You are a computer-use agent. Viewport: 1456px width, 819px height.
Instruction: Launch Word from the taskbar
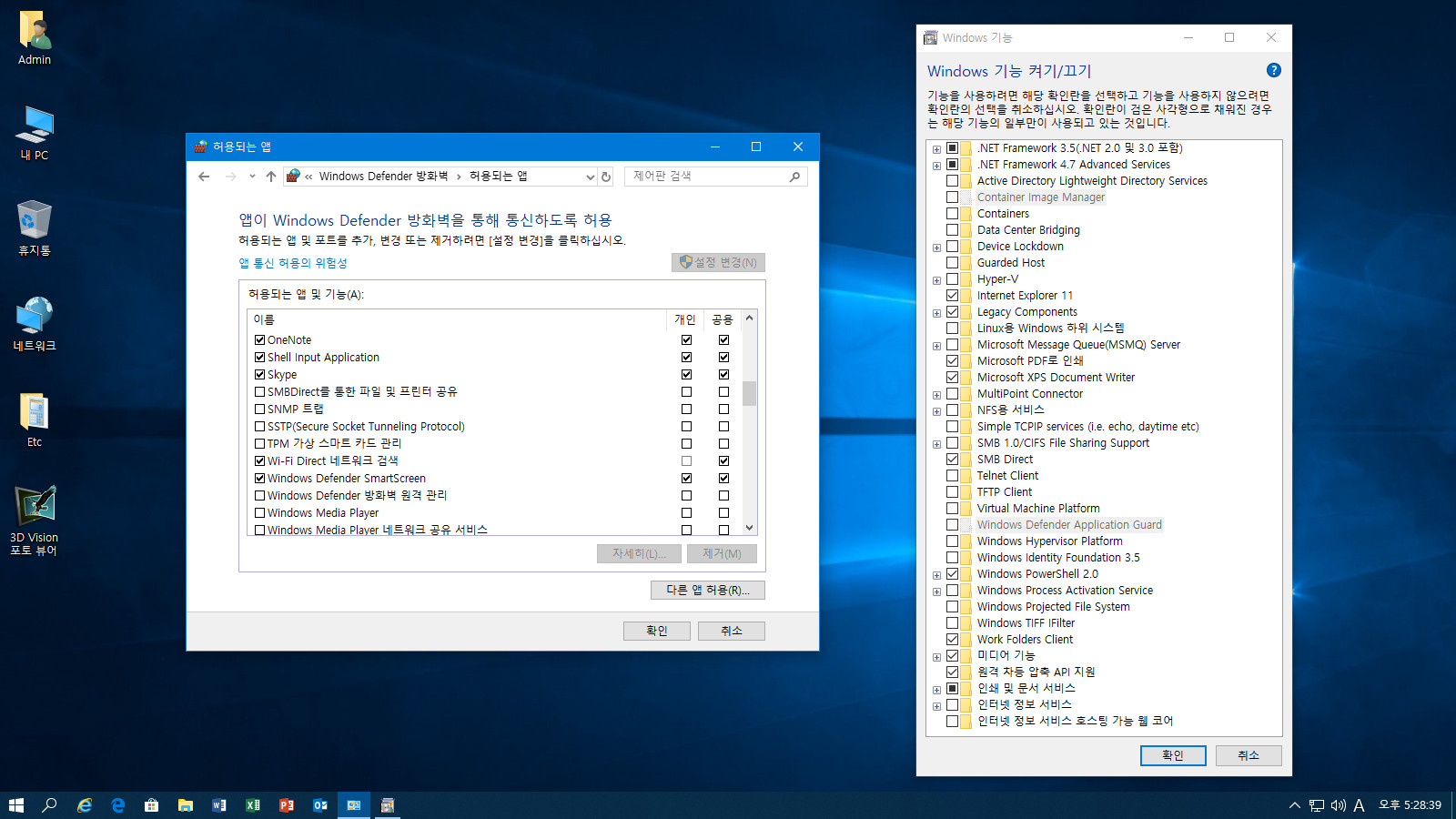(x=219, y=805)
